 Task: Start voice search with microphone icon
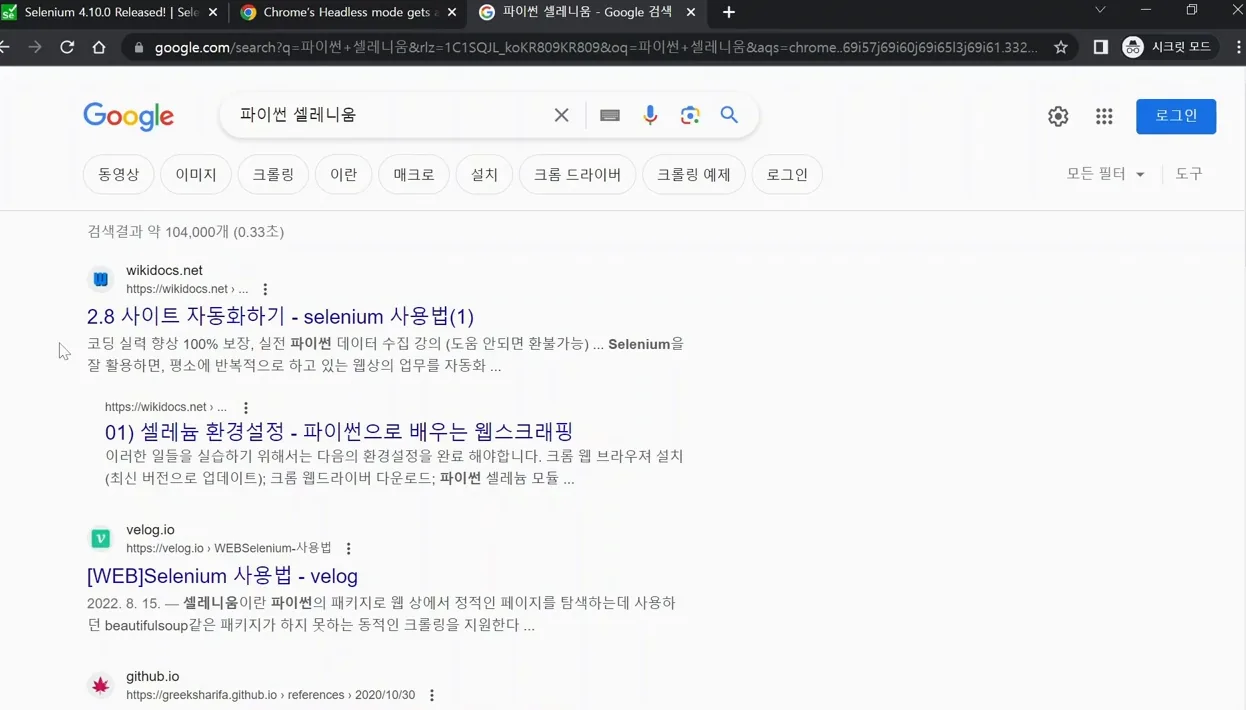pyautogui.click(x=650, y=115)
